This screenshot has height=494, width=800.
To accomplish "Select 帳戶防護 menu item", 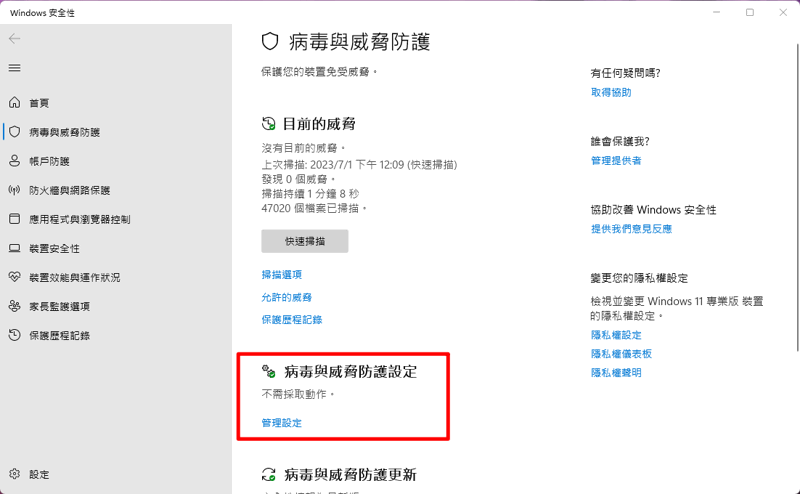I will point(49,161).
